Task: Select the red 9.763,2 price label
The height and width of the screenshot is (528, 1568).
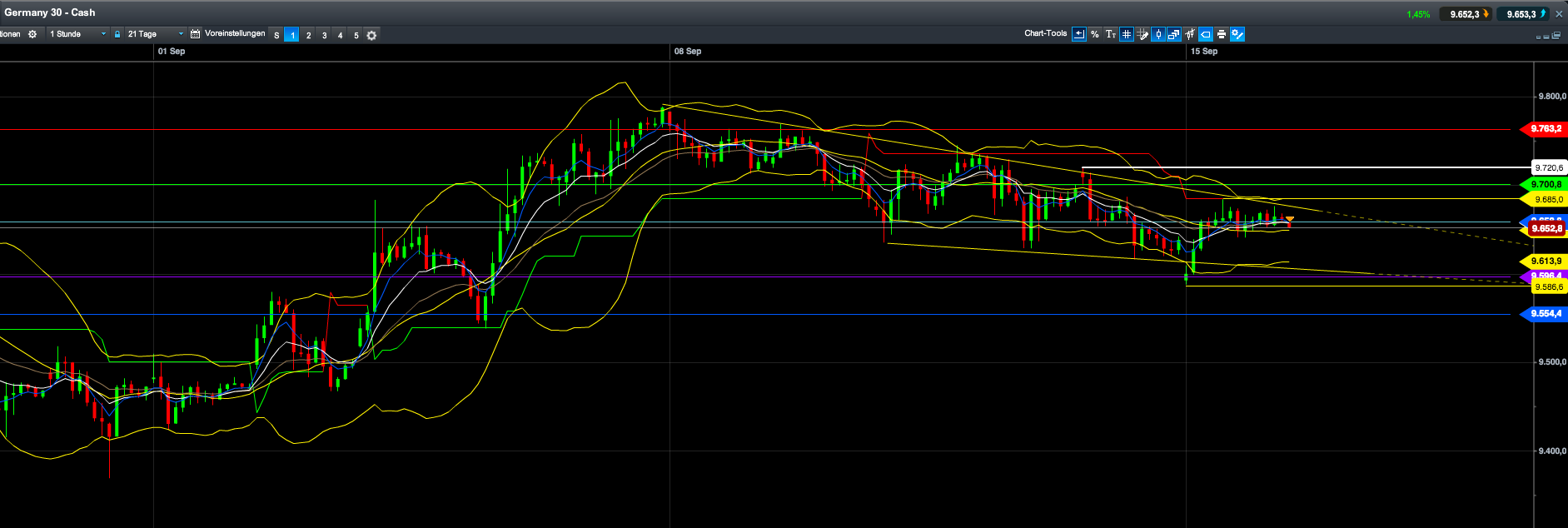Action: (x=1544, y=129)
